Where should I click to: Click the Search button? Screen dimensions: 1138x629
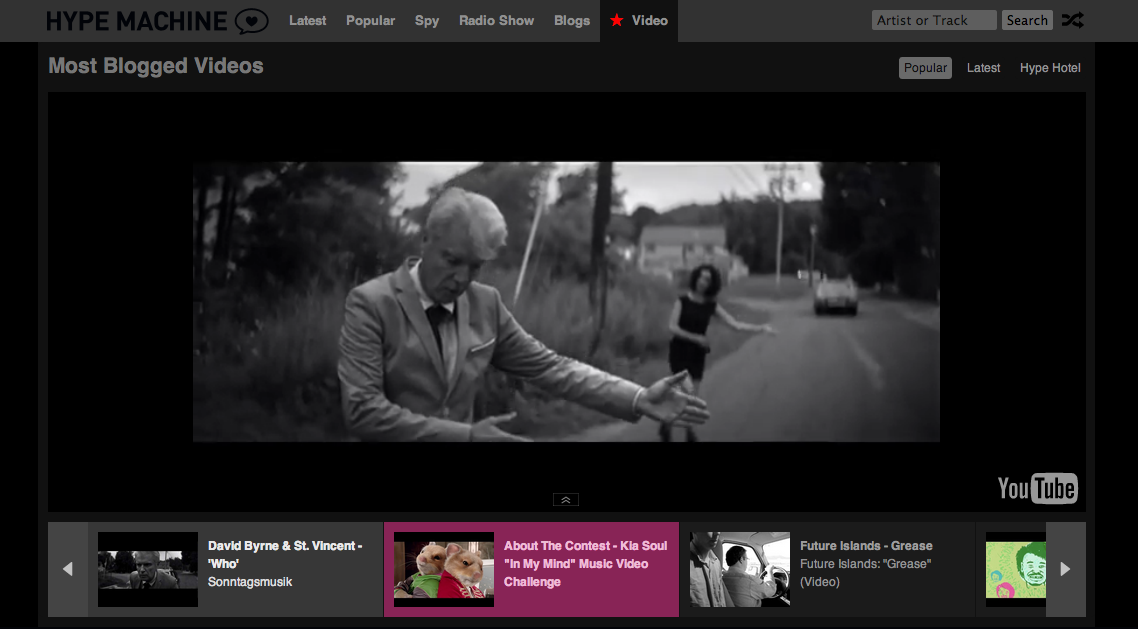pyautogui.click(x=1027, y=20)
